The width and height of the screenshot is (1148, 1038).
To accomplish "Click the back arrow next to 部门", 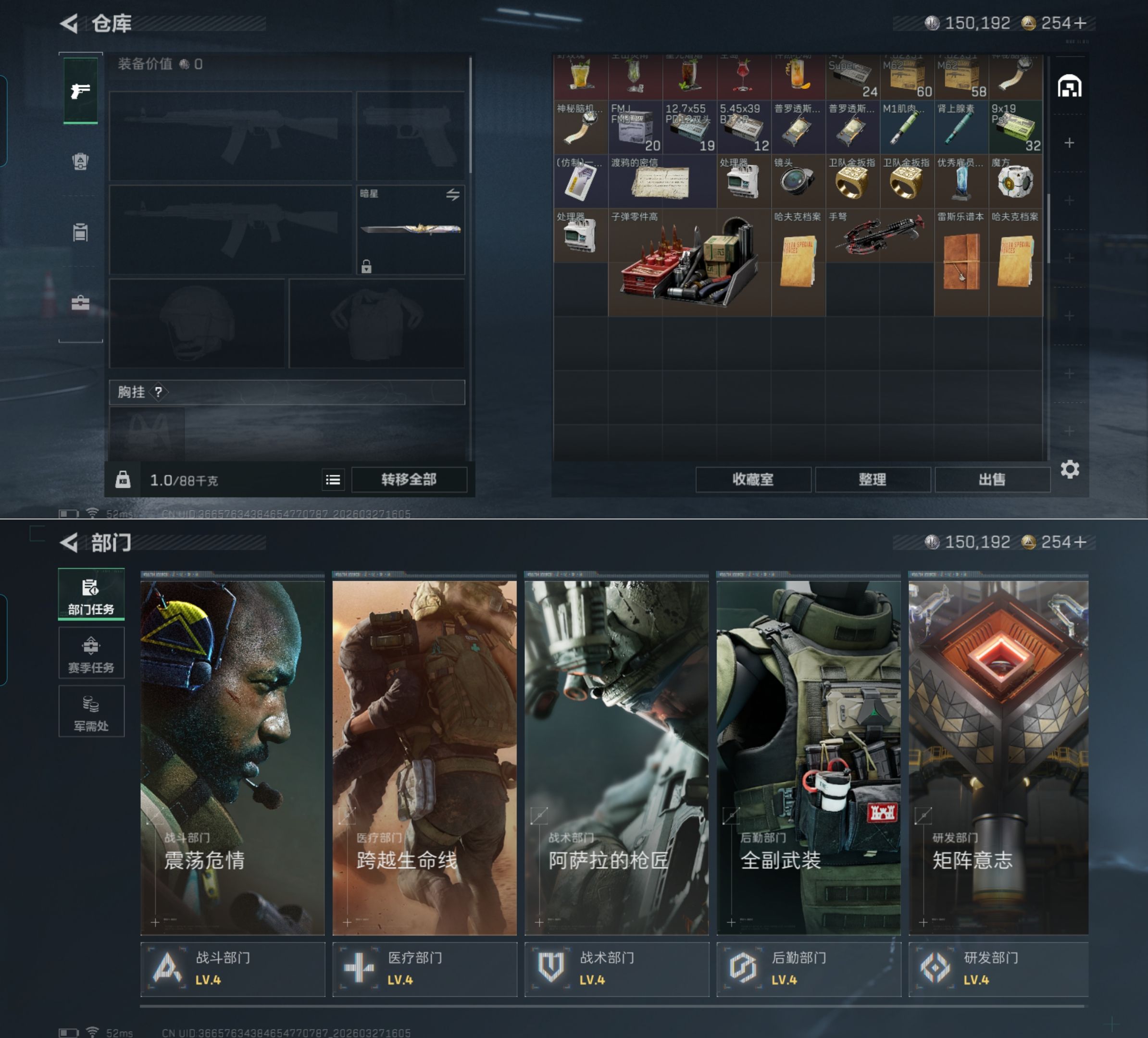I will [70, 543].
